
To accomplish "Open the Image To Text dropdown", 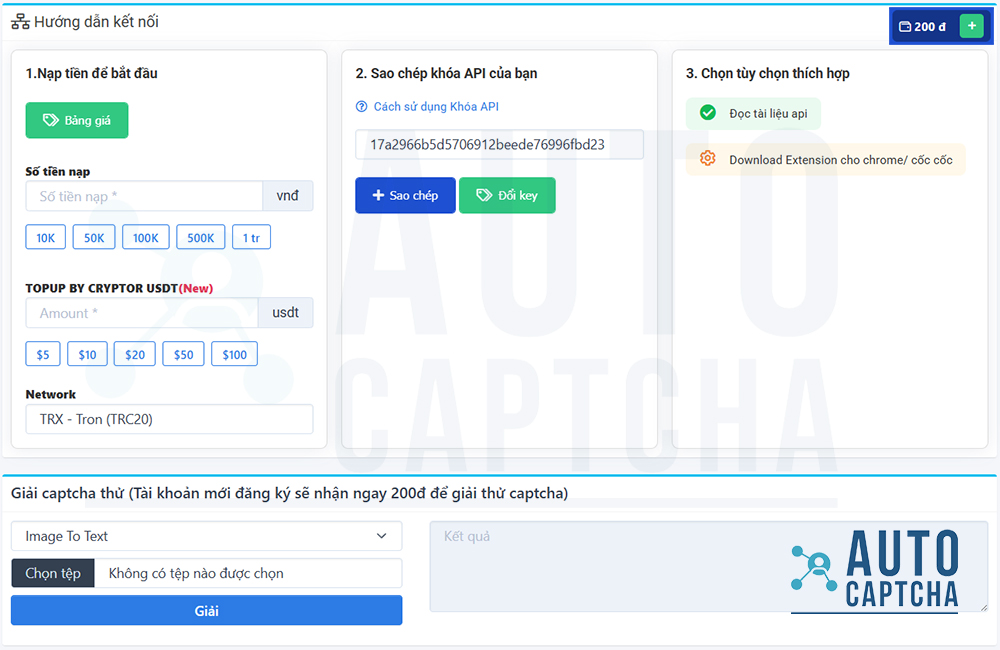I will pos(206,536).
